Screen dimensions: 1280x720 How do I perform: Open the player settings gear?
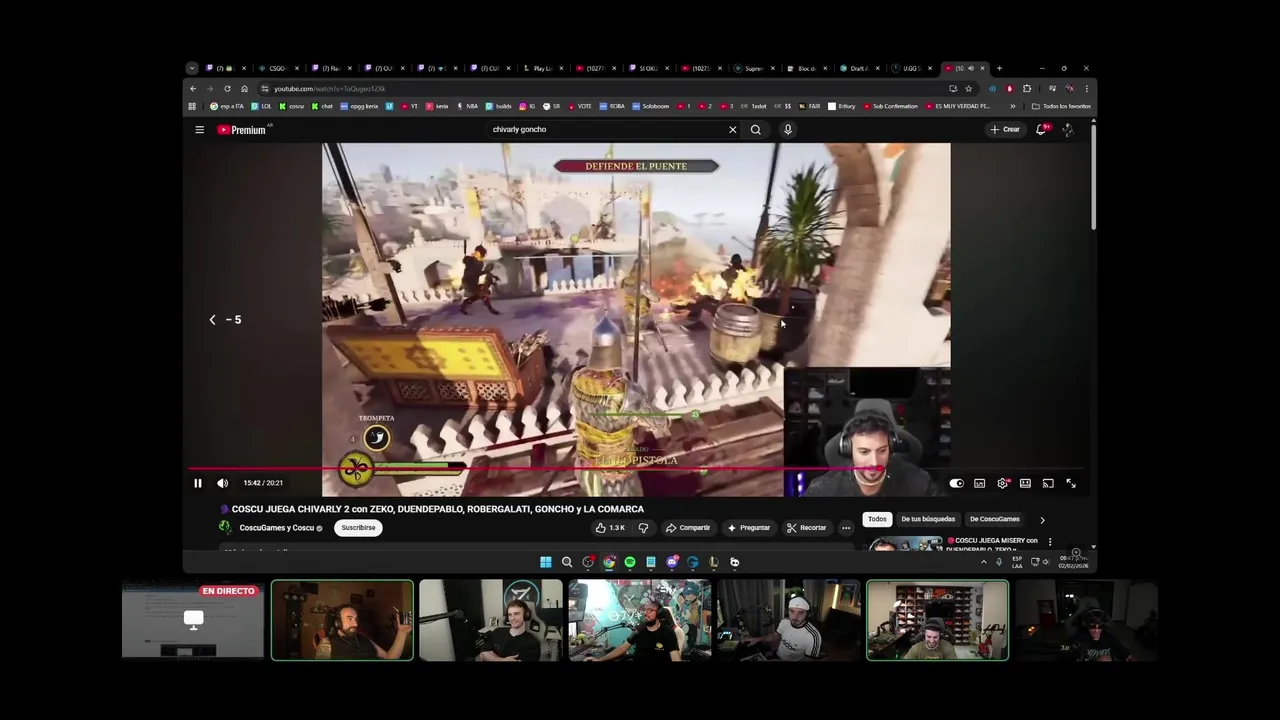[1002, 483]
